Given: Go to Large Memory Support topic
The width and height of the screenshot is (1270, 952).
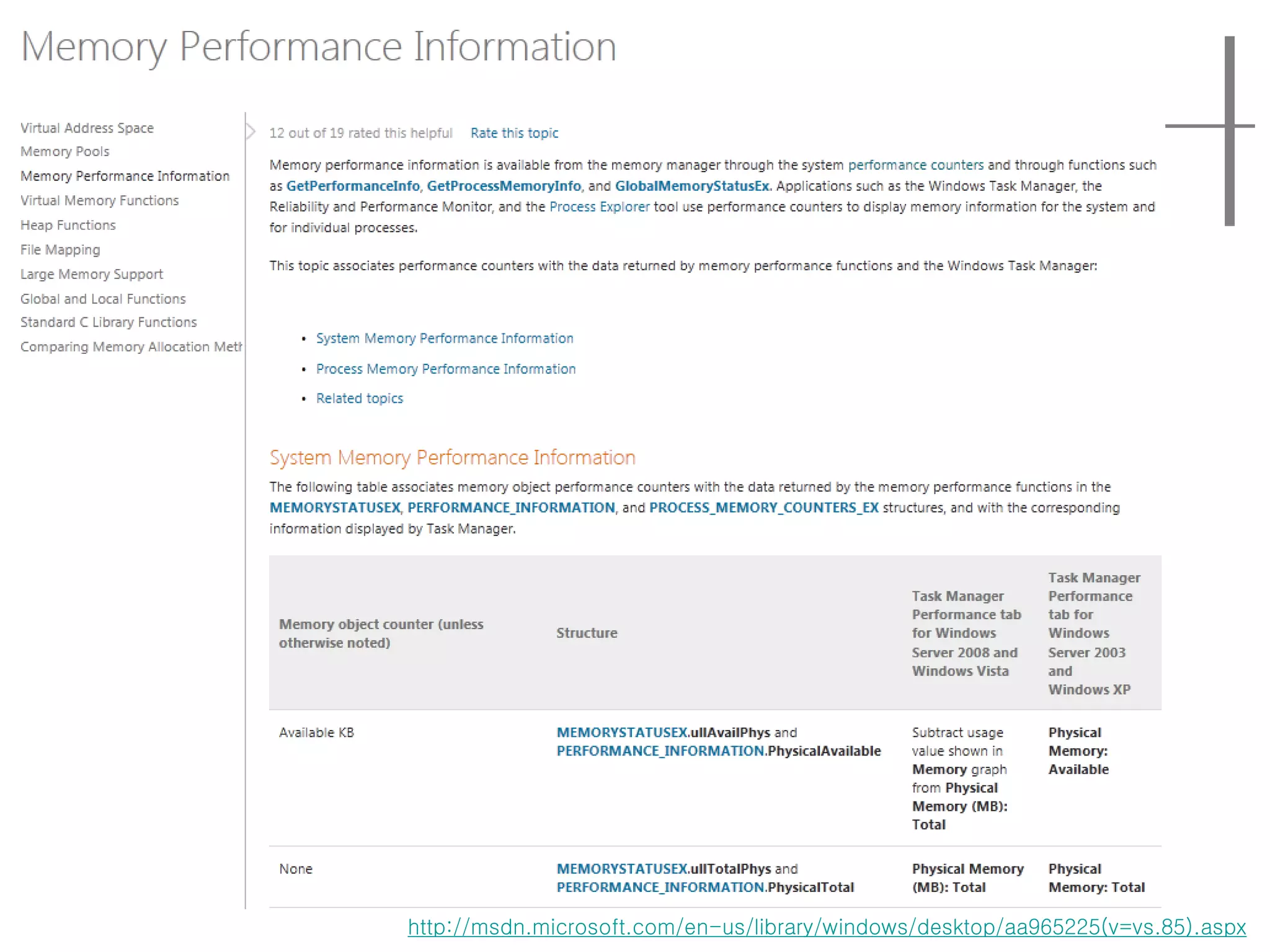Looking at the screenshot, I should pos(91,274).
